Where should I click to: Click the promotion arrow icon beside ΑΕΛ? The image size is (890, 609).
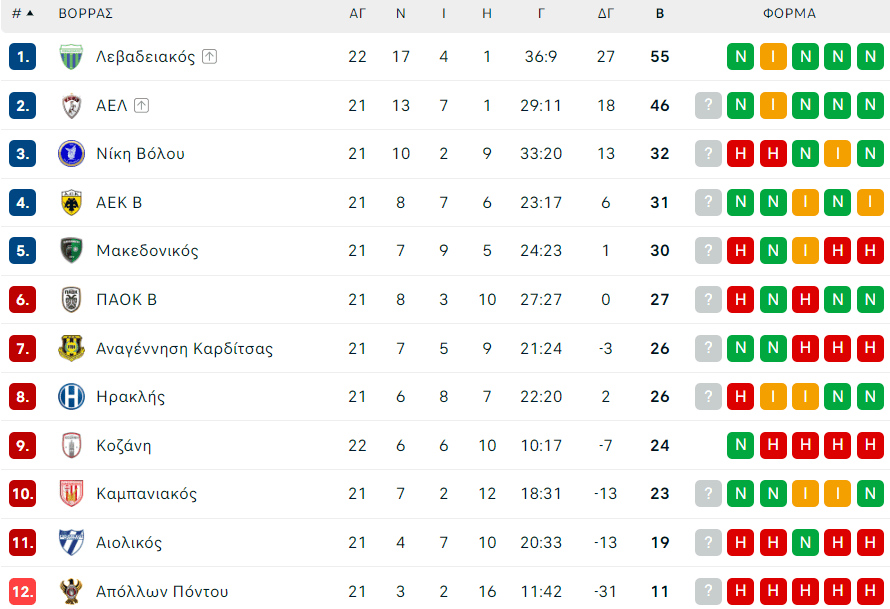(141, 105)
